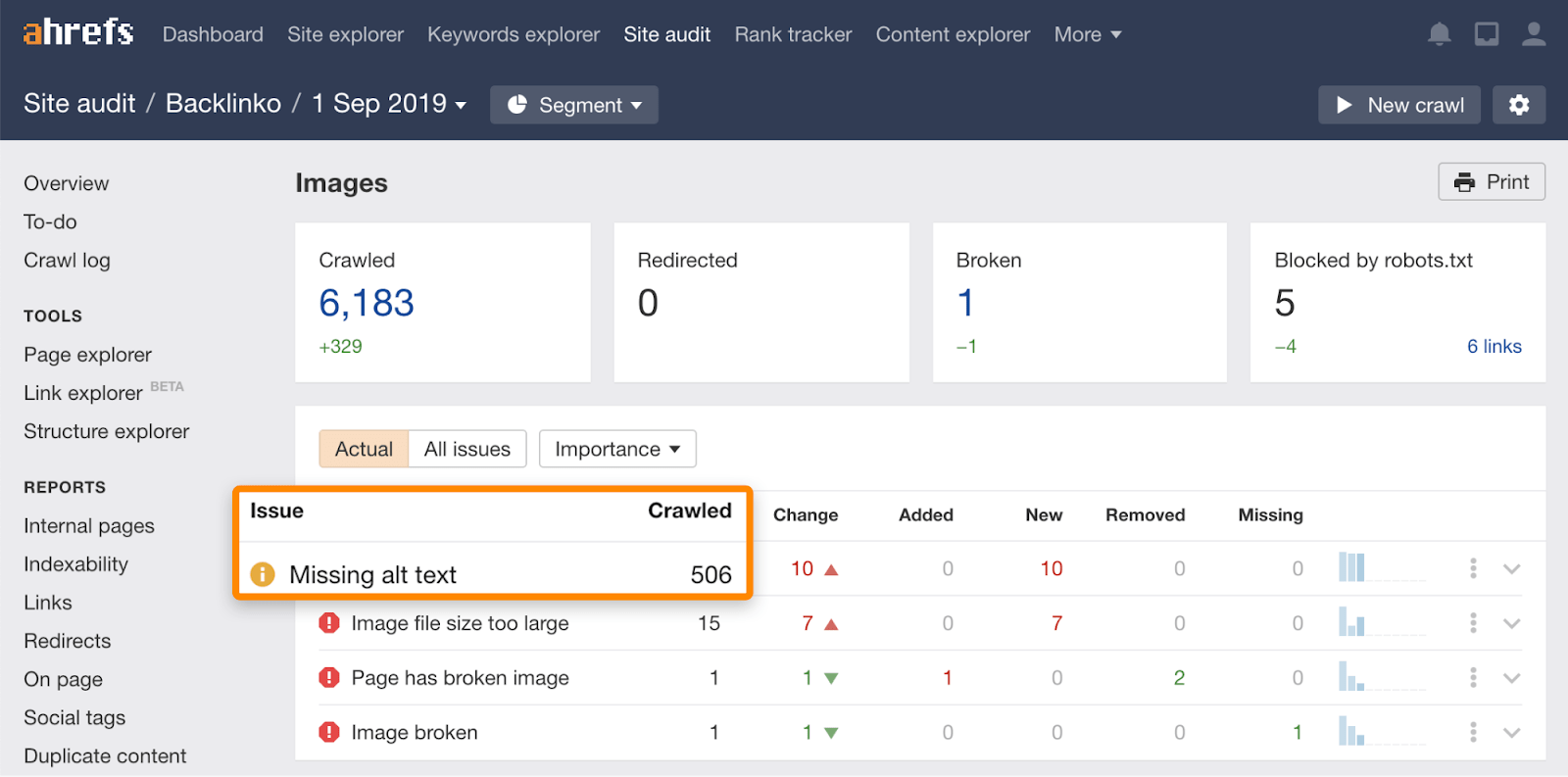Switch to the All issues toggle
This screenshot has height=777, width=1568.
click(466, 449)
